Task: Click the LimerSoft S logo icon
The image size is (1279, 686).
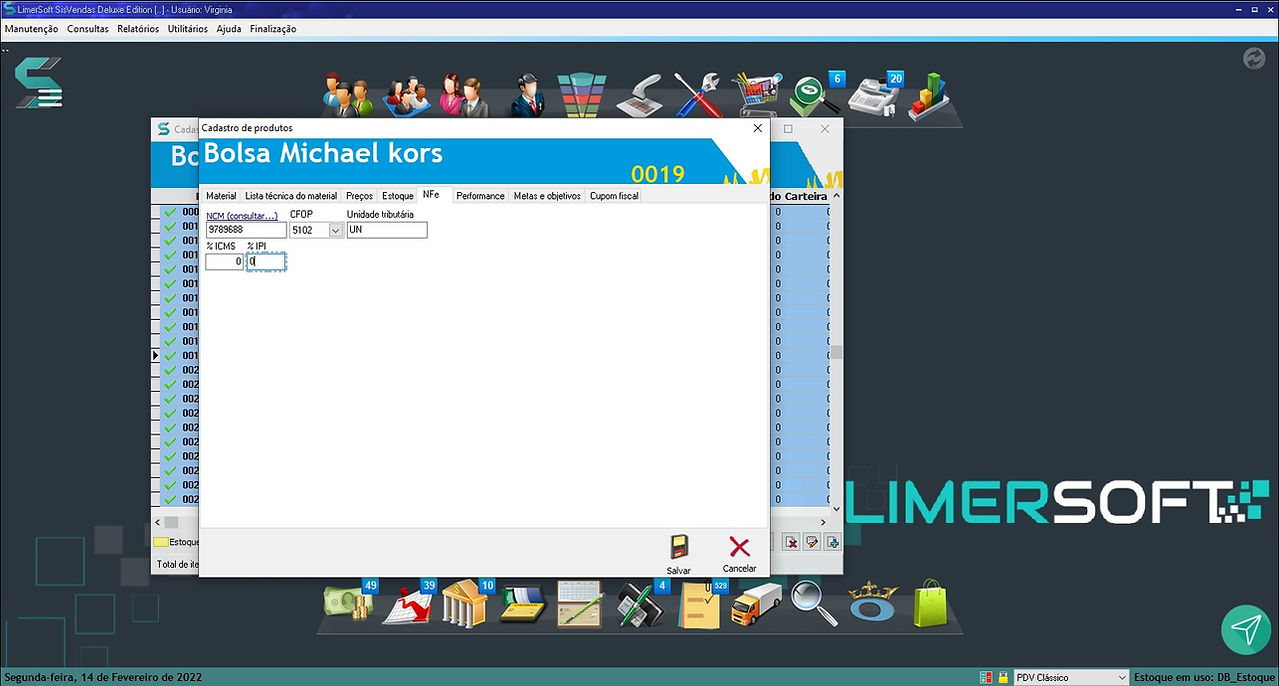Action: (39, 83)
